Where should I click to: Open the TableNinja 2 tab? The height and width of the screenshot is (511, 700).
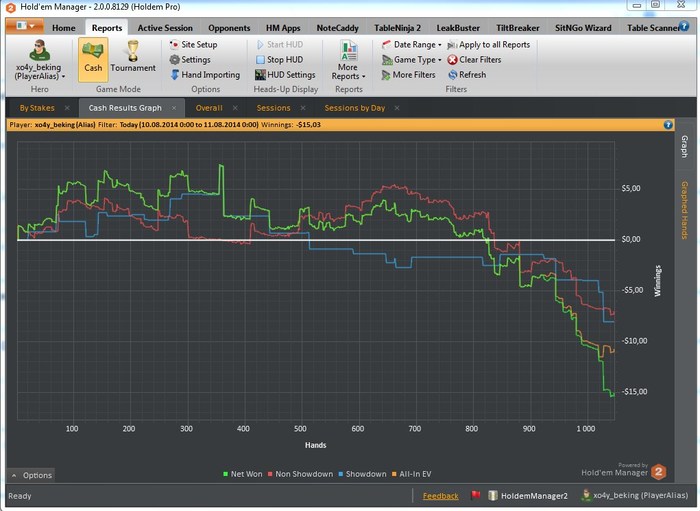click(397, 28)
